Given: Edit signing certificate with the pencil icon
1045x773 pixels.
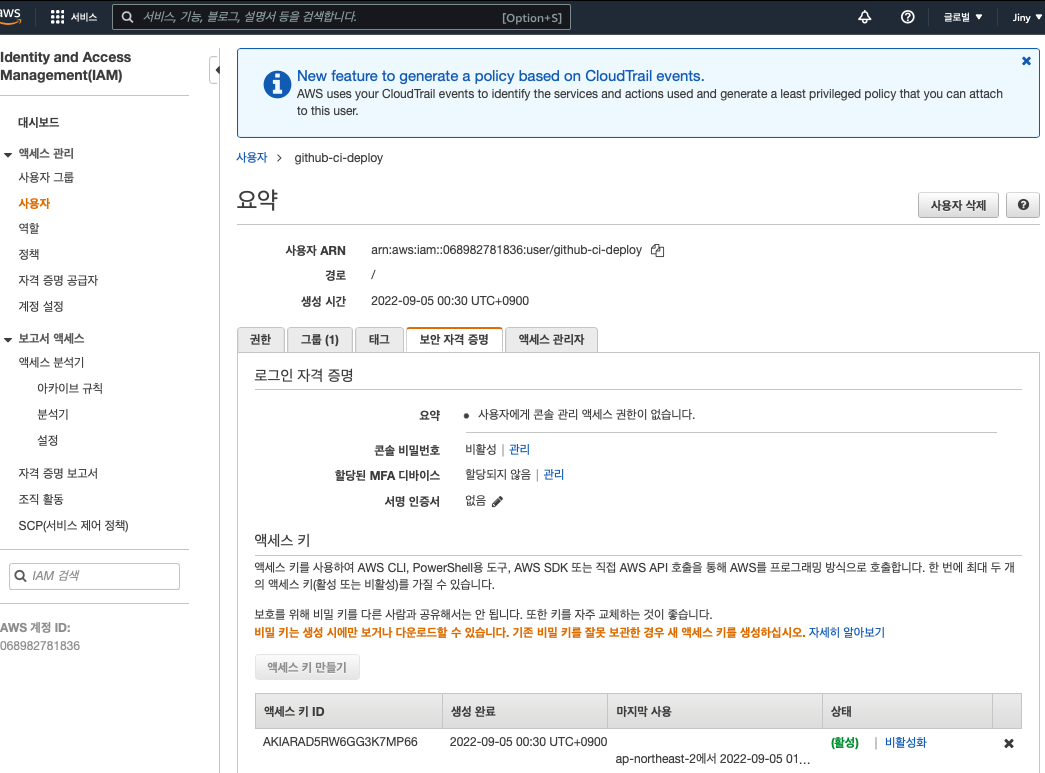Looking at the screenshot, I should [x=497, y=502].
